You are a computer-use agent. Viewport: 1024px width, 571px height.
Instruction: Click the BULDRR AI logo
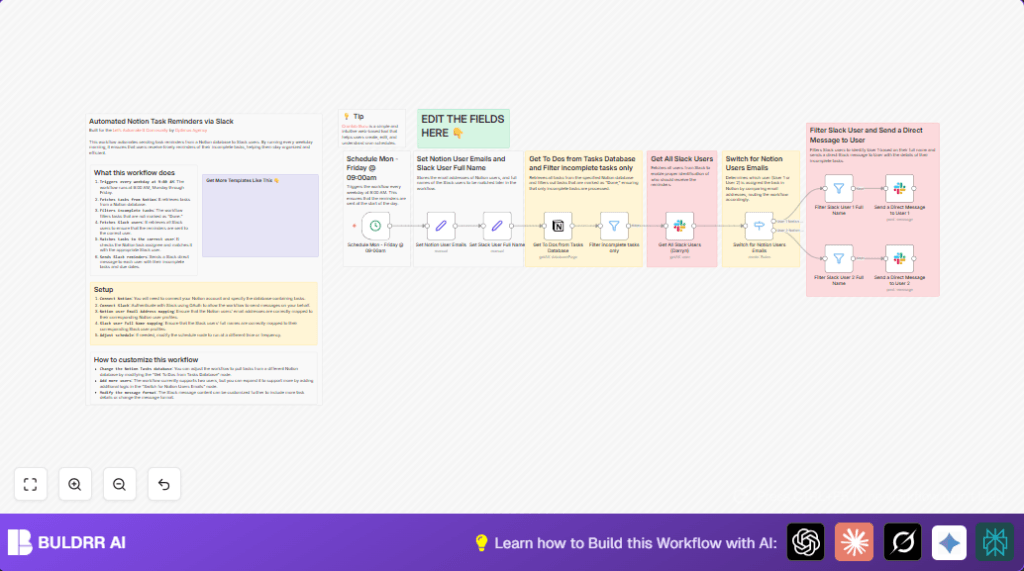[67, 542]
